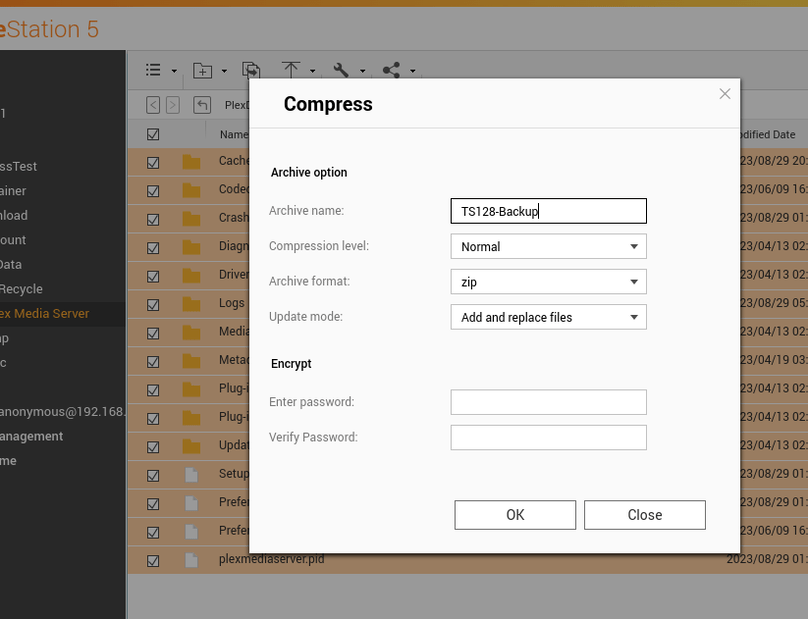Uncheck the Diagnostics folder checkbox
Screen dimensions: 808x619
click(153, 248)
